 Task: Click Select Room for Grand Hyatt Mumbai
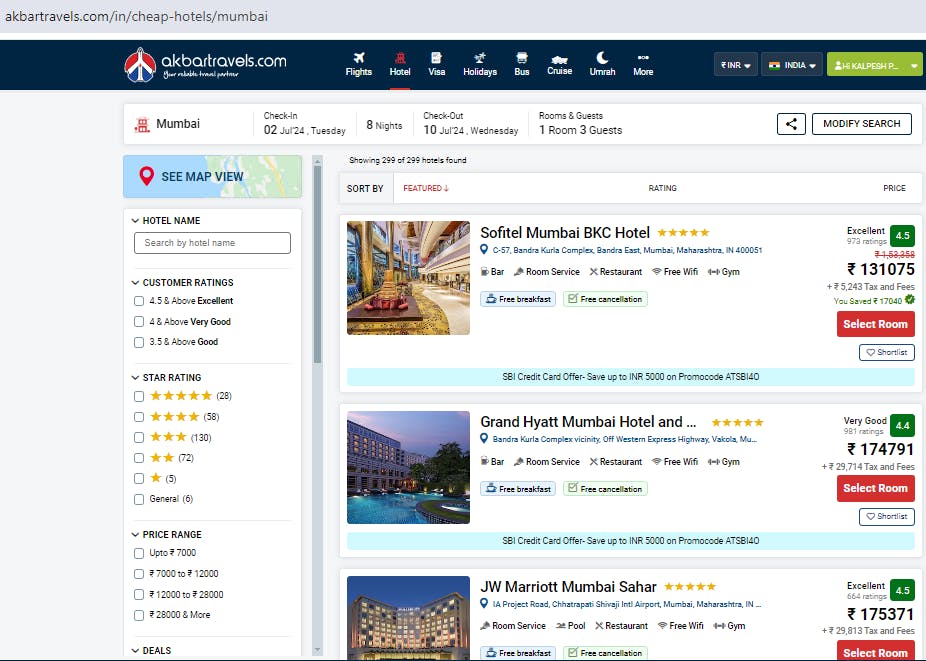pyautogui.click(x=875, y=488)
